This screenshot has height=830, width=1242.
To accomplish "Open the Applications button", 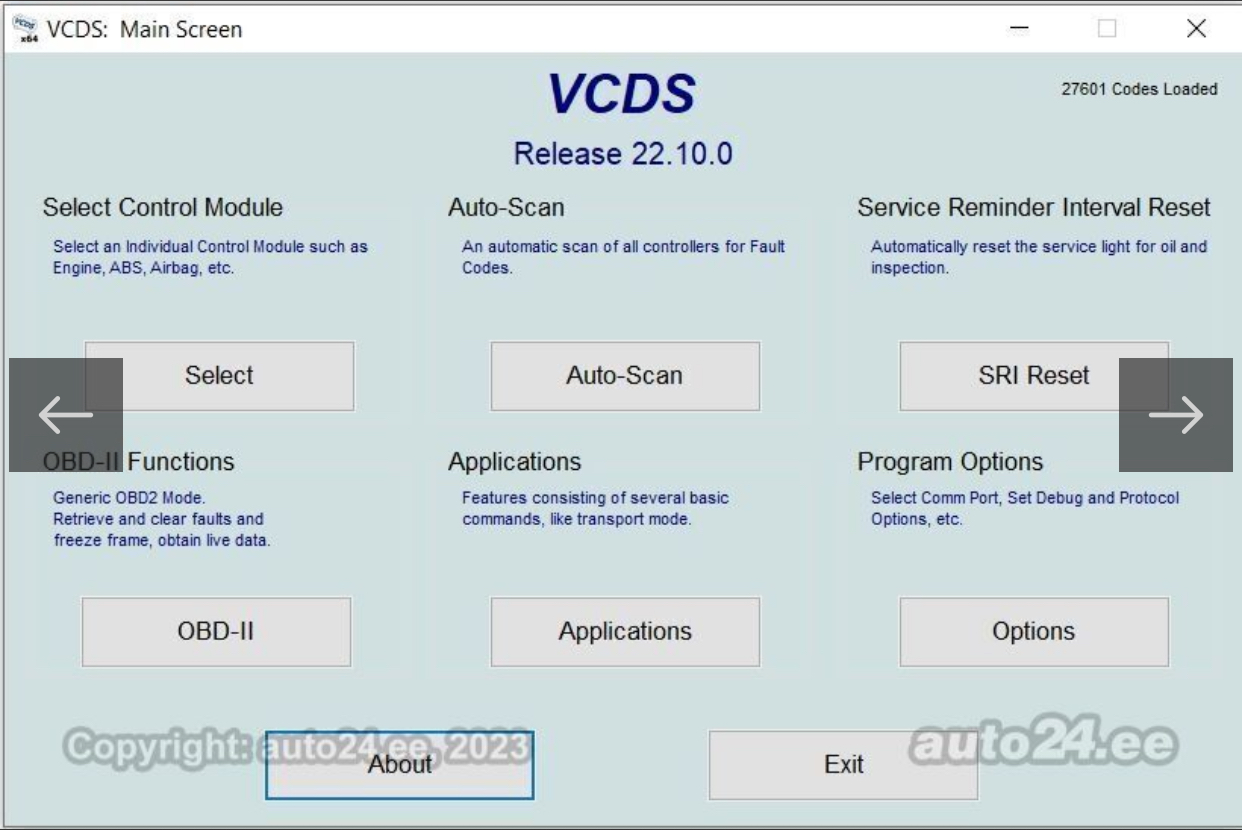I will pyautogui.click(x=625, y=632).
